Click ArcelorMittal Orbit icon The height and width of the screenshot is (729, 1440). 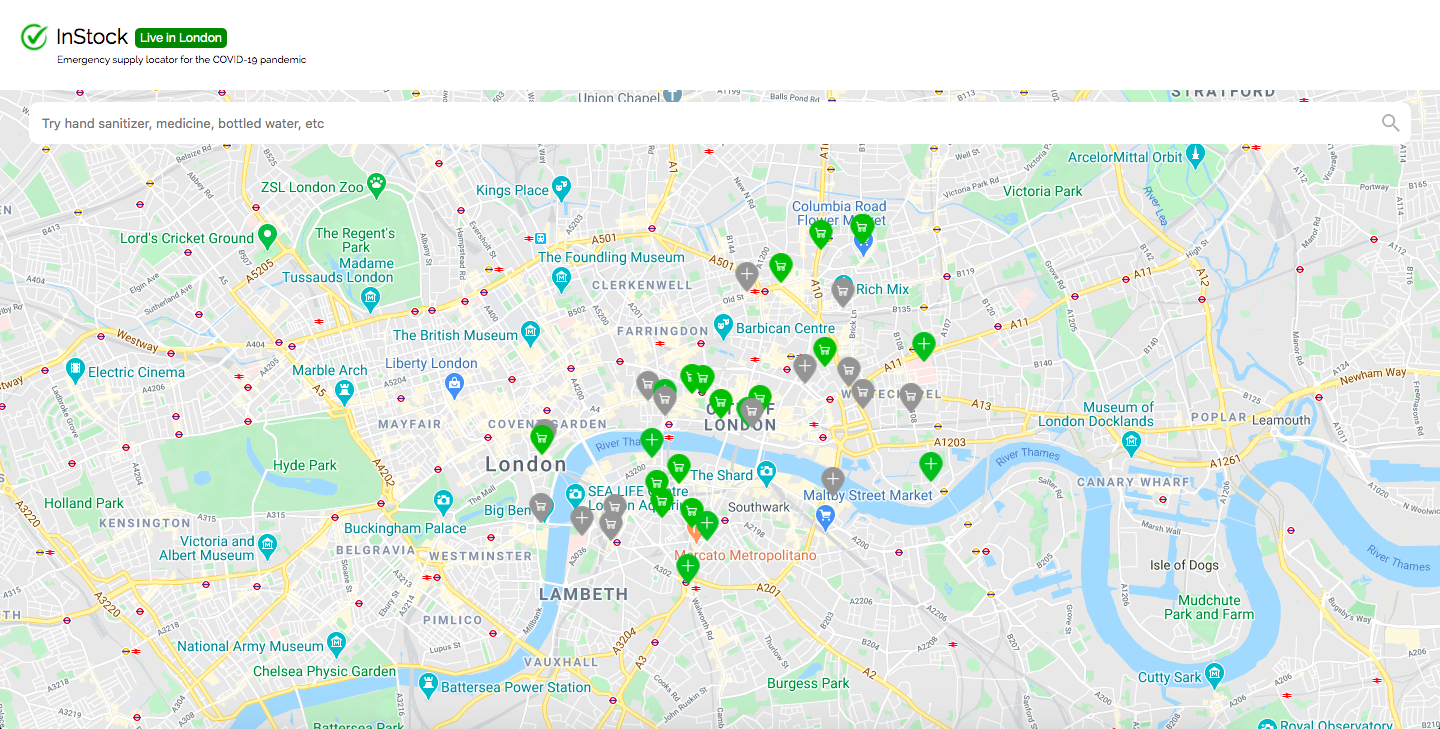1196,156
